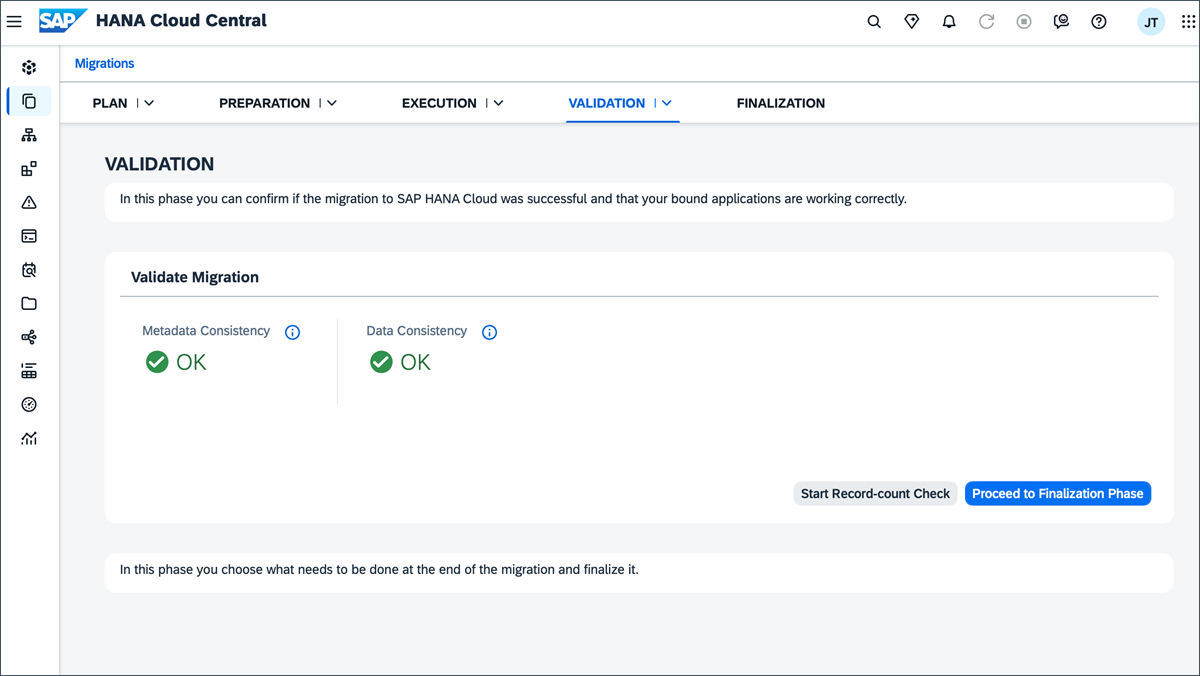
Task: Select the highlighted copy/migrations sidebar icon
Action: click(29, 101)
